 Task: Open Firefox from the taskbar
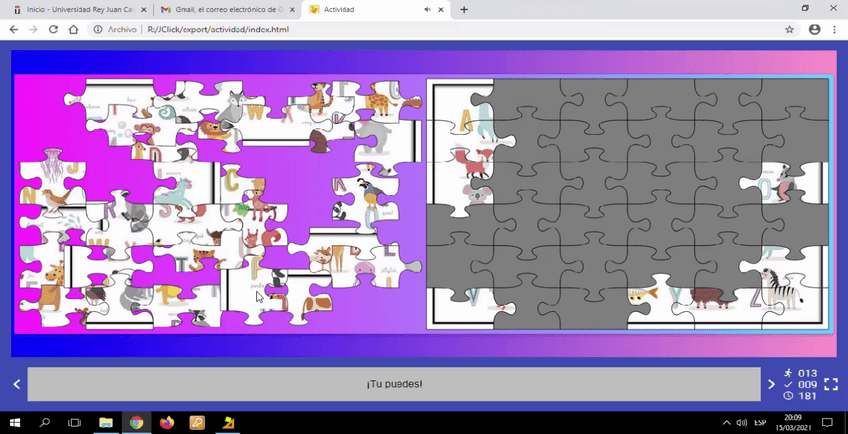click(167, 422)
